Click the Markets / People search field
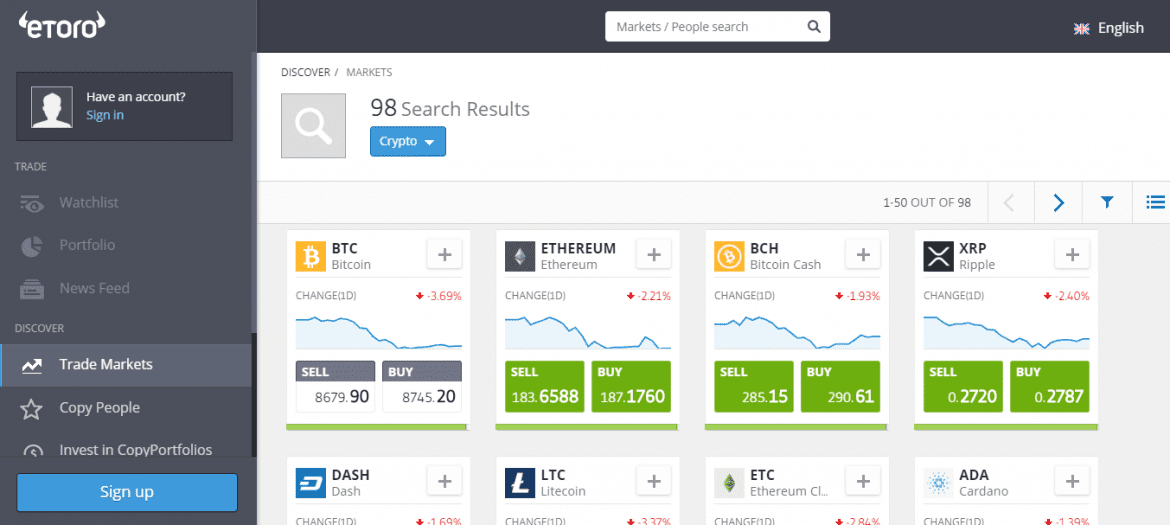 click(x=717, y=27)
